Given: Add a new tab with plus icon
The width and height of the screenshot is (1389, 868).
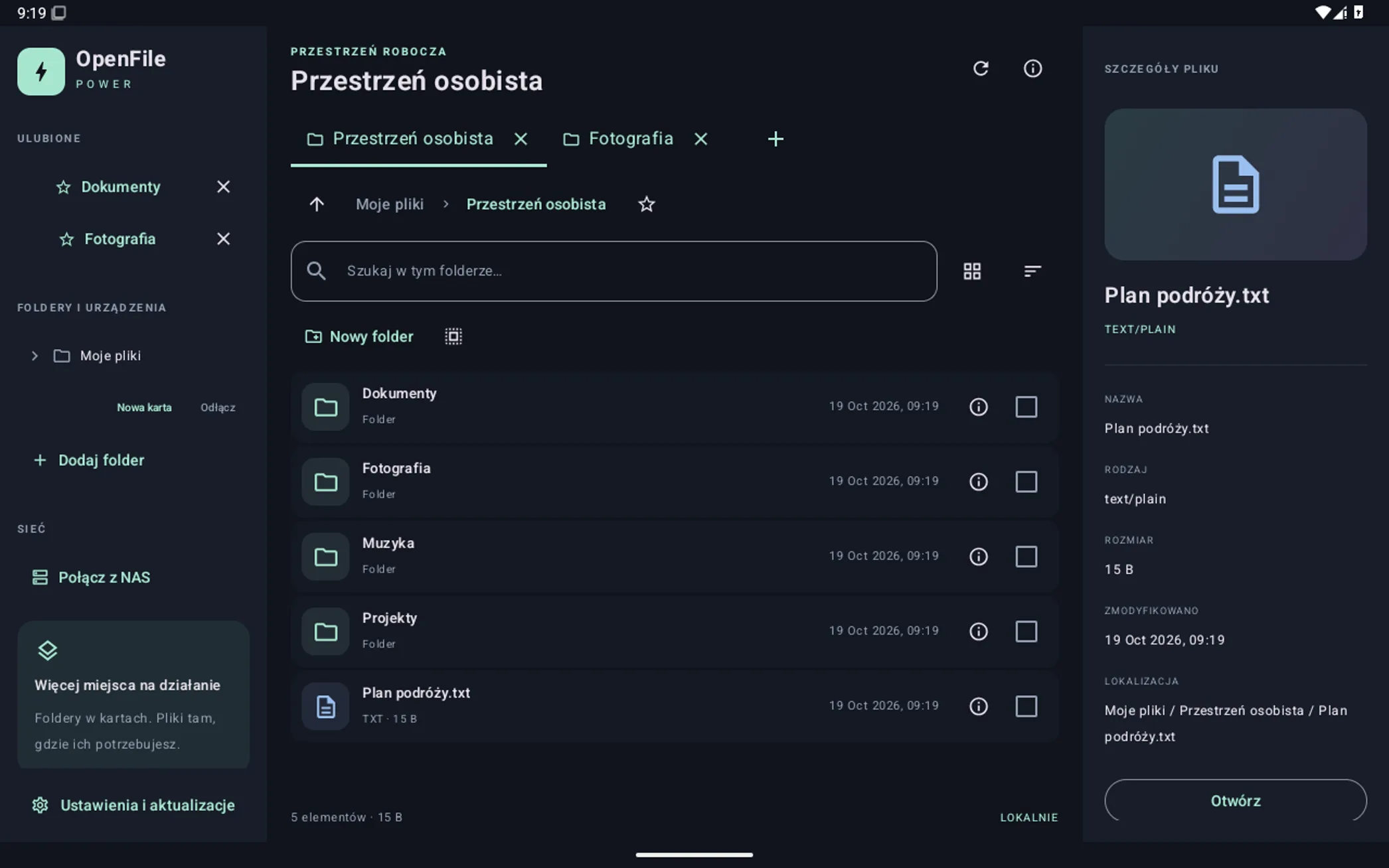Looking at the screenshot, I should [x=776, y=139].
